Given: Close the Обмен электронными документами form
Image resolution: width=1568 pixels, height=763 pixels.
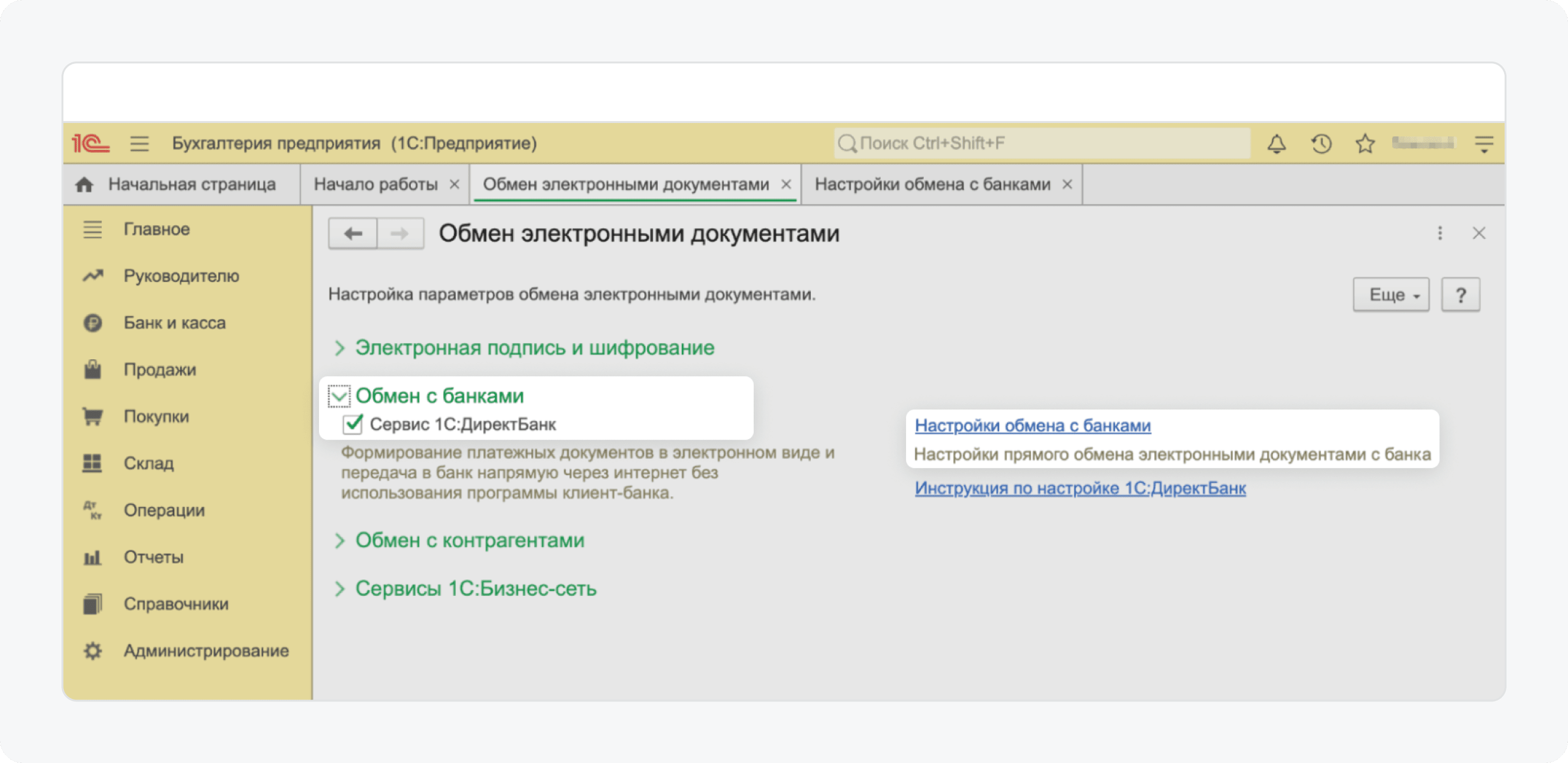Looking at the screenshot, I should [x=1479, y=233].
